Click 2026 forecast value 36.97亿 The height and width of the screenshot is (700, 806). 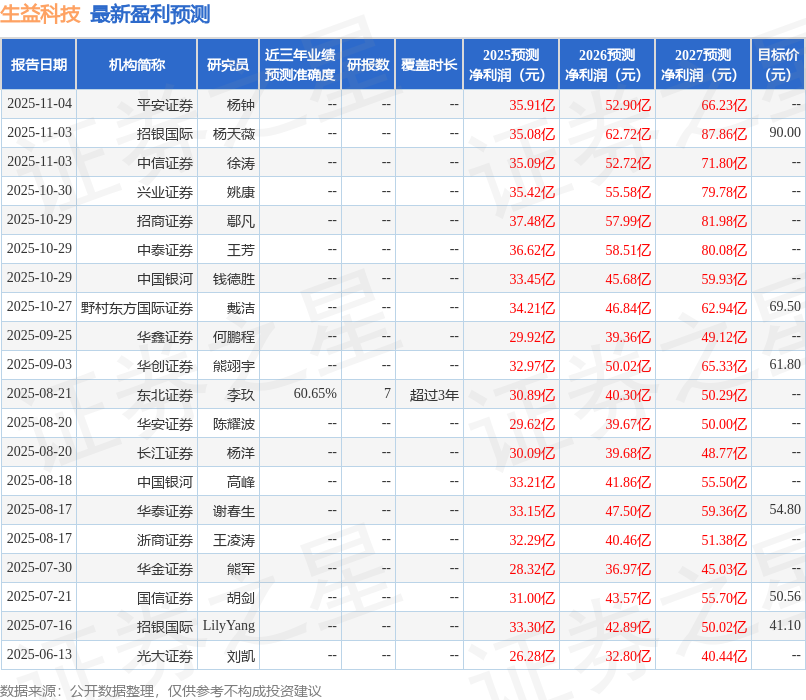(628, 569)
